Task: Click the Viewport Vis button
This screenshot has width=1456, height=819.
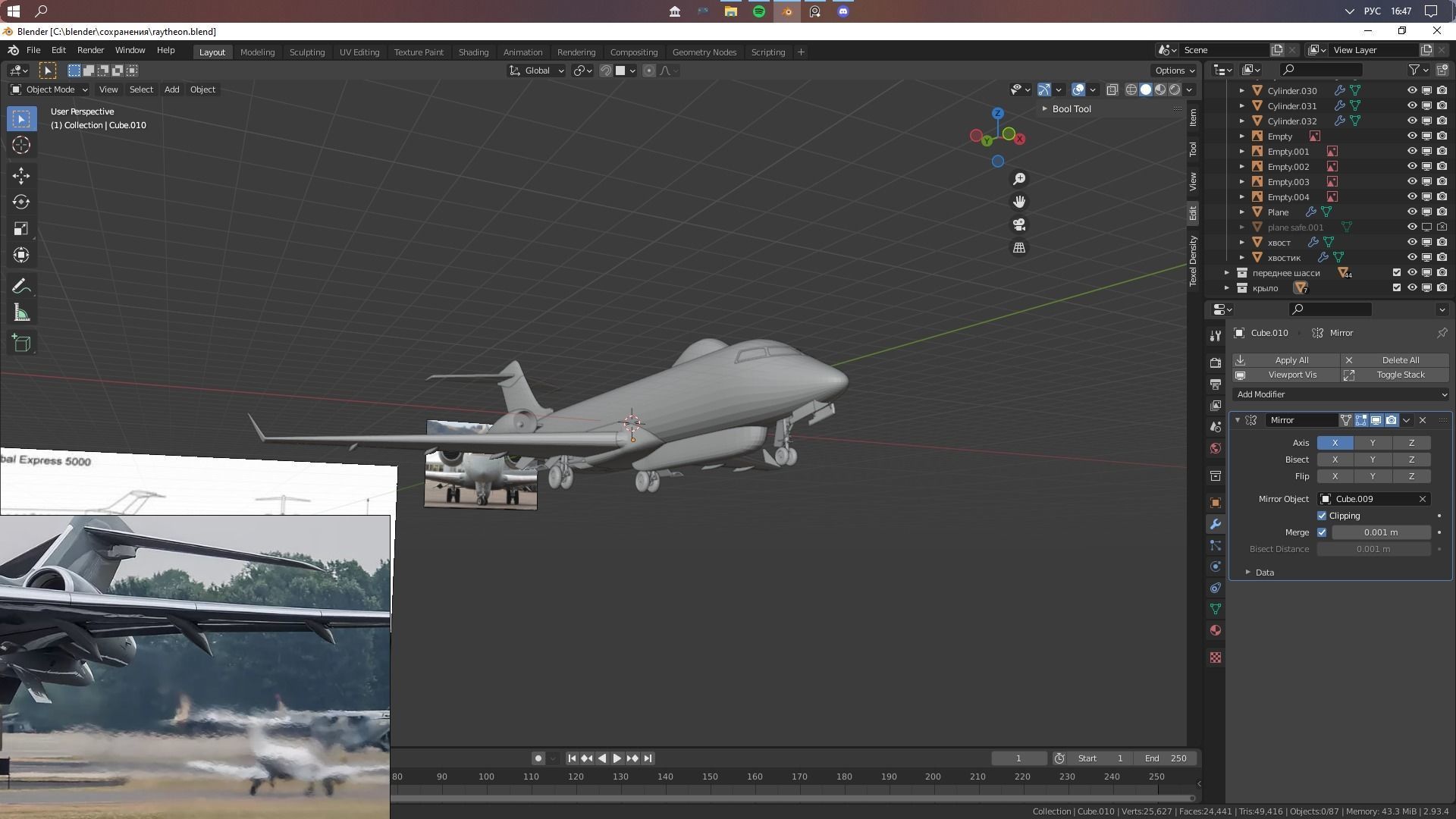Action: pyautogui.click(x=1285, y=375)
